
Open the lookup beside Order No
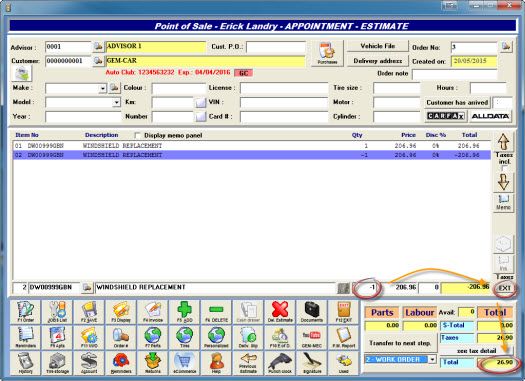[506, 47]
